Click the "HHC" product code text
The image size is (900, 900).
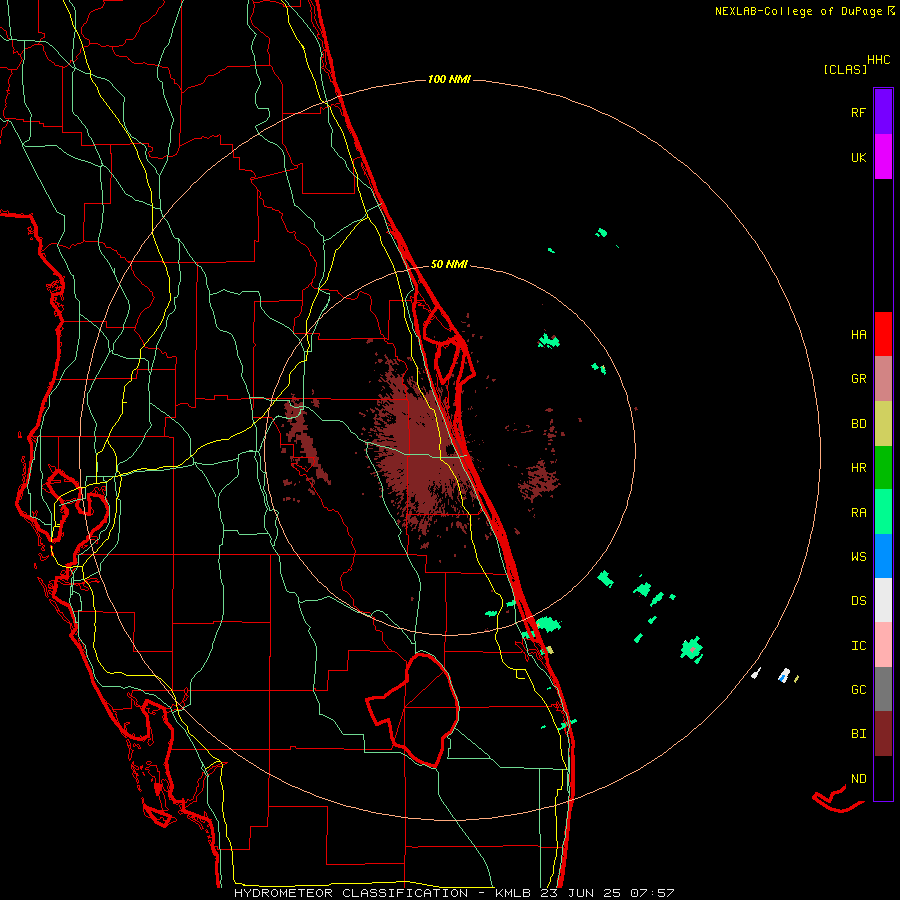pyautogui.click(x=878, y=60)
